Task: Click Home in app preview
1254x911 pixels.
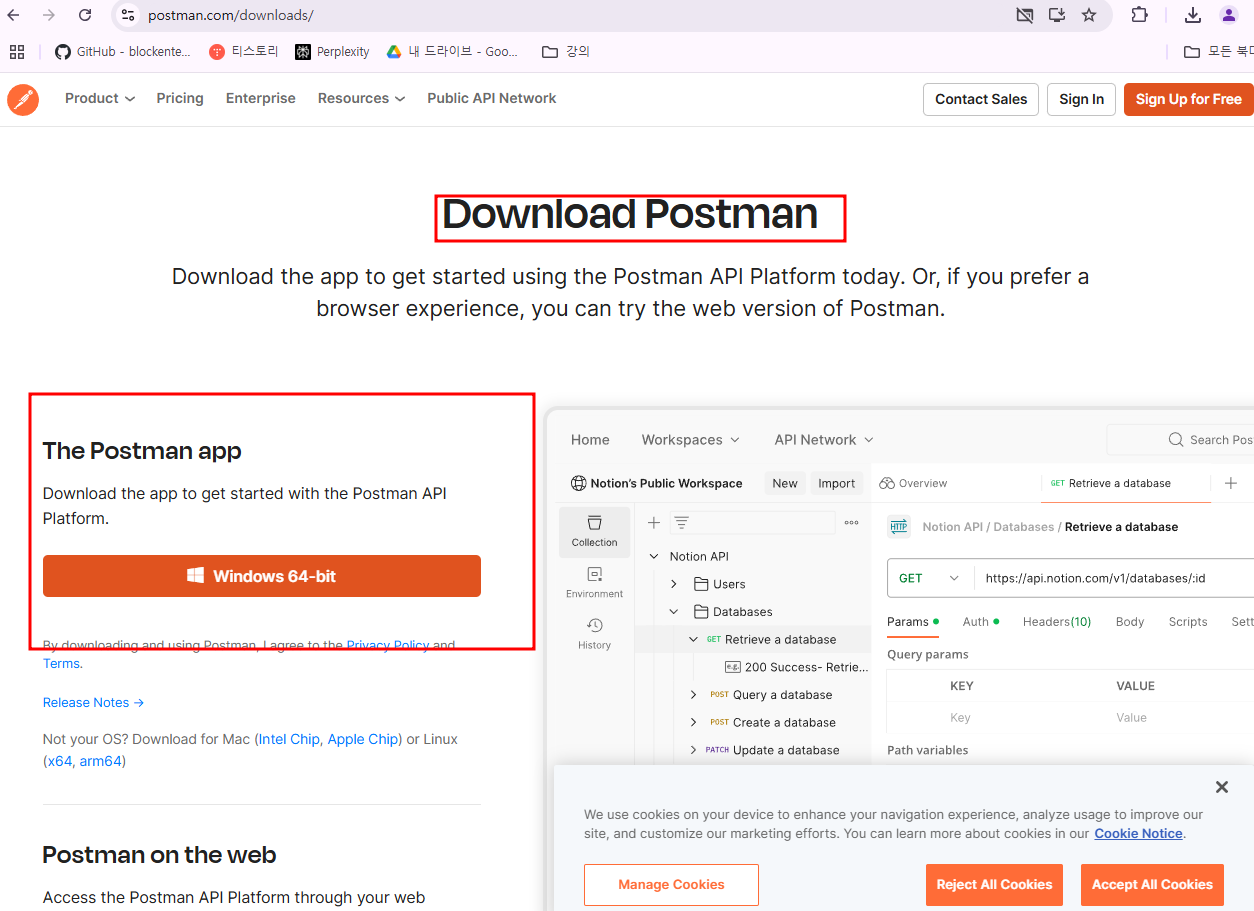Action: [x=590, y=440]
